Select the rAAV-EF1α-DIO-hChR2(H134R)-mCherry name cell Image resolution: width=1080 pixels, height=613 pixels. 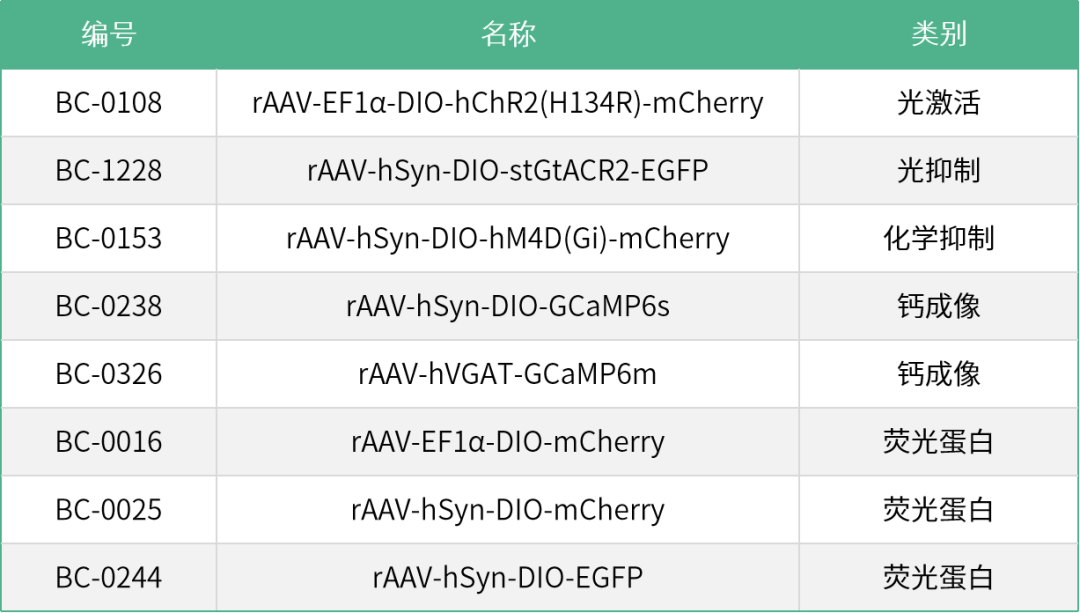coord(508,103)
